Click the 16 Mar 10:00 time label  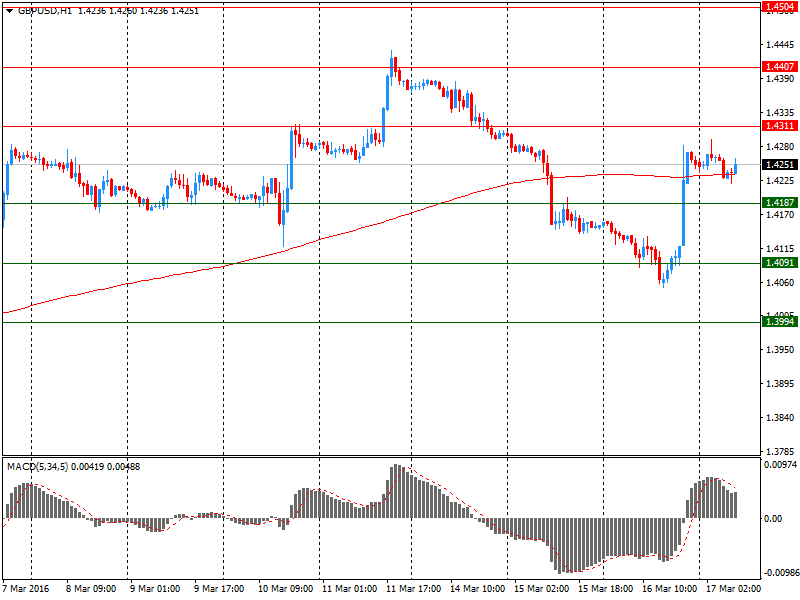[x=670, y=588]
